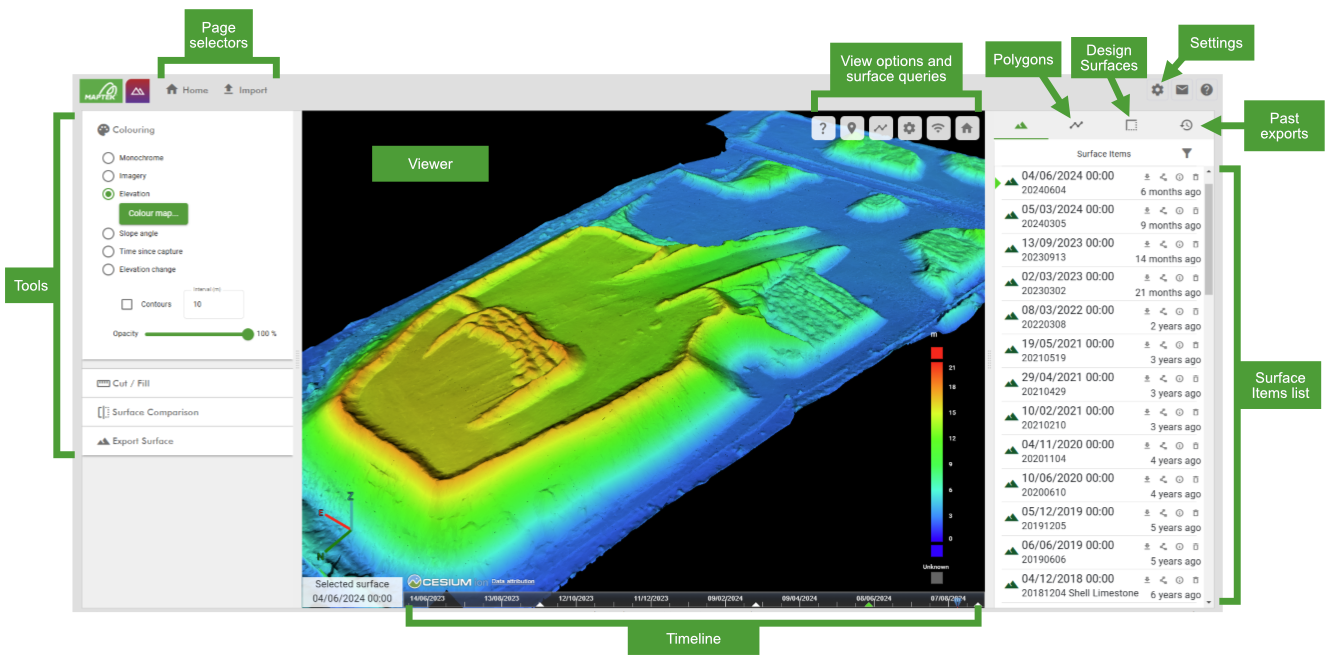Download the 04/06/2024 surface item
Image resolution: width=1332 pixels, height=657 pixels.
click(1147, 177)
